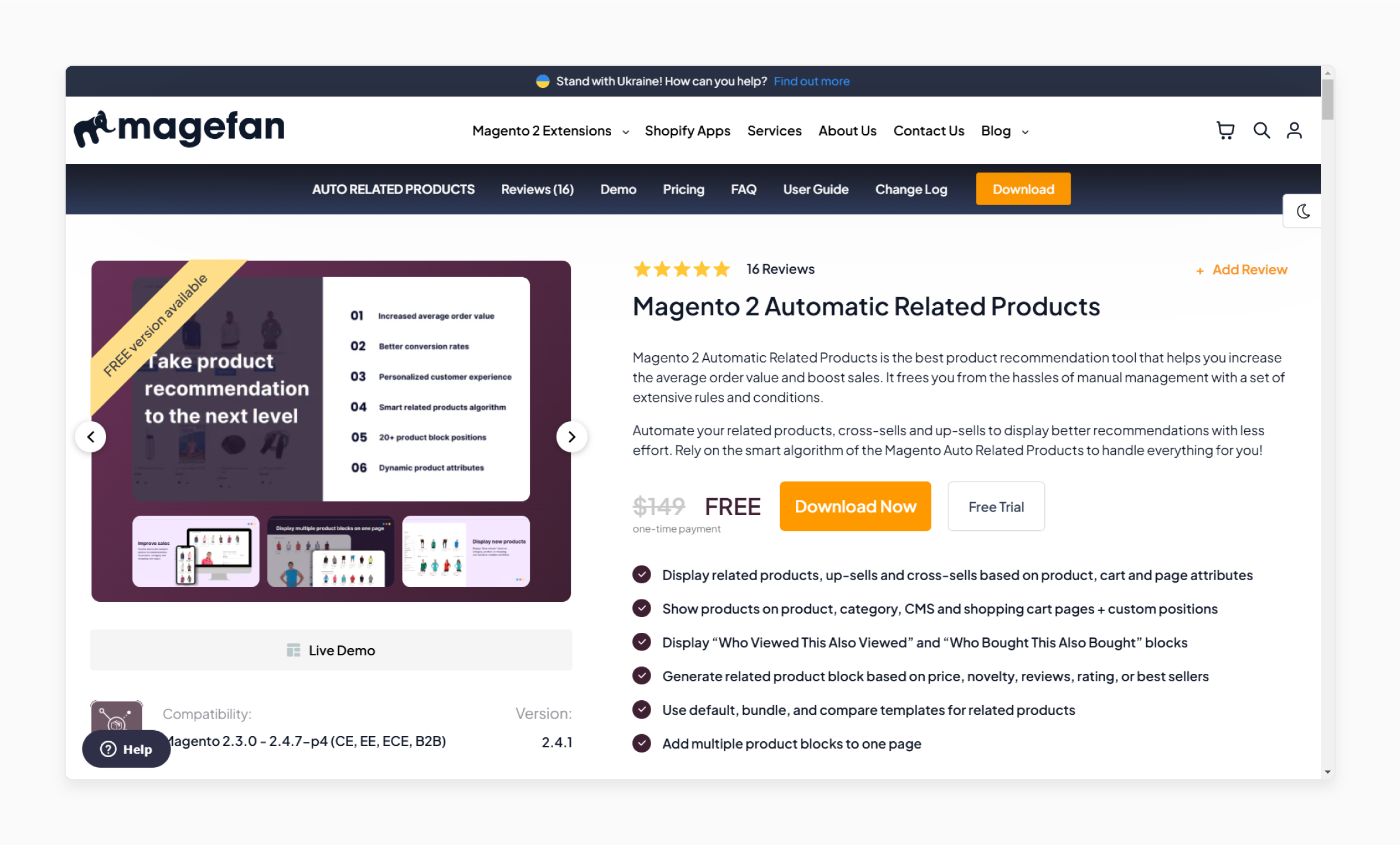Select the Change Log tab
The image size is (1400, 845).
911,189
